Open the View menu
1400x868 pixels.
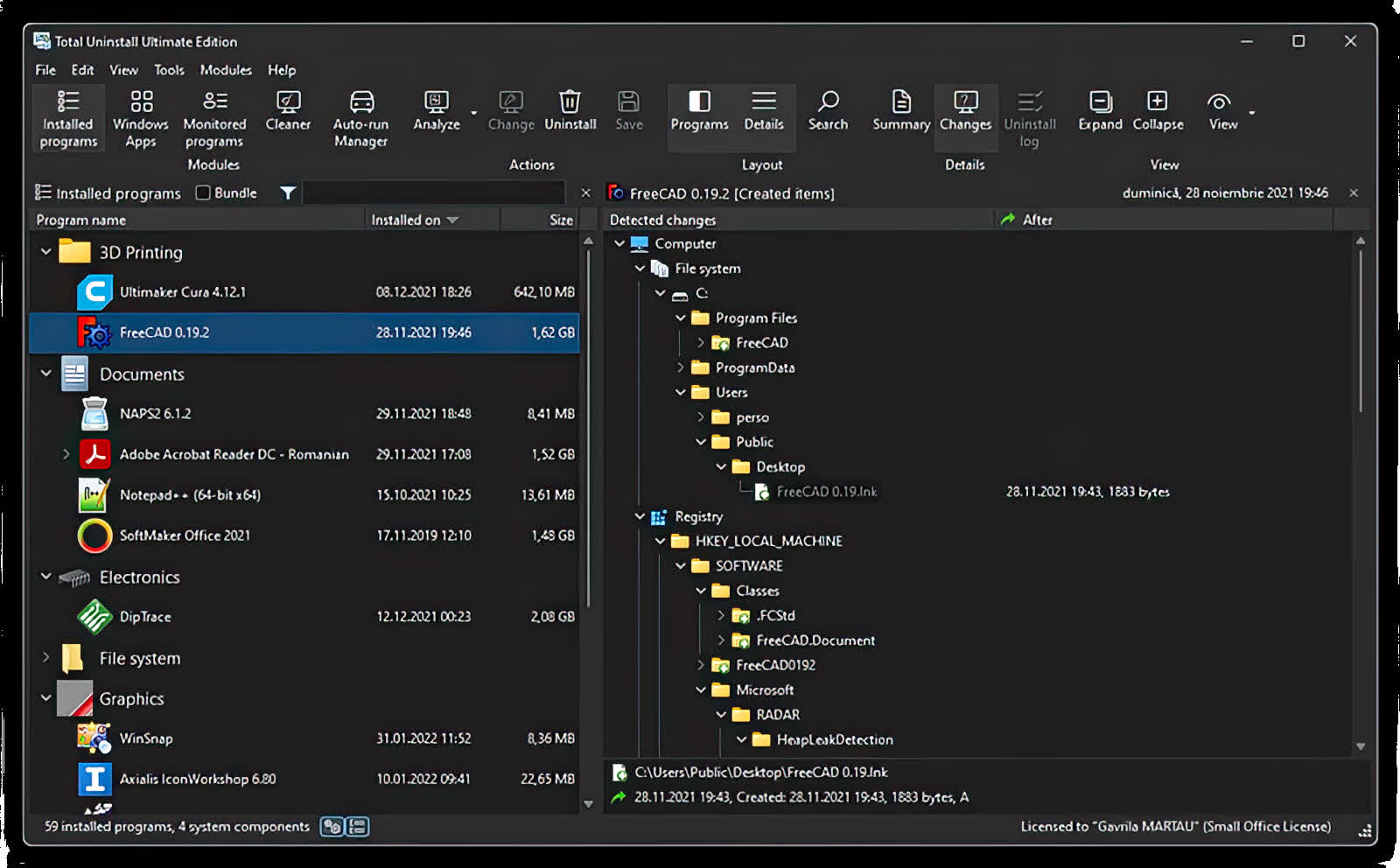123,70
